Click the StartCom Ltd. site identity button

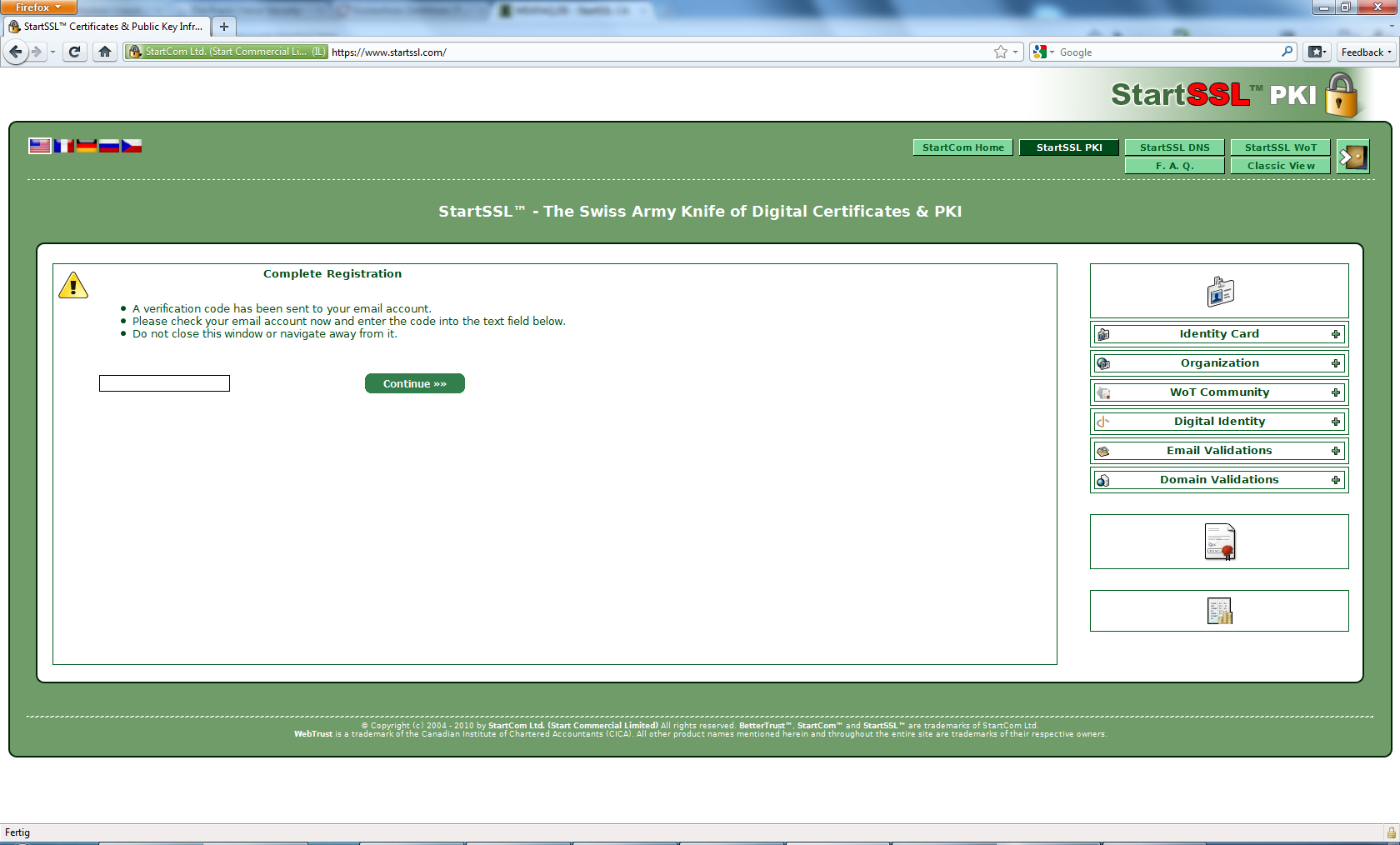(x=227, y=52)
